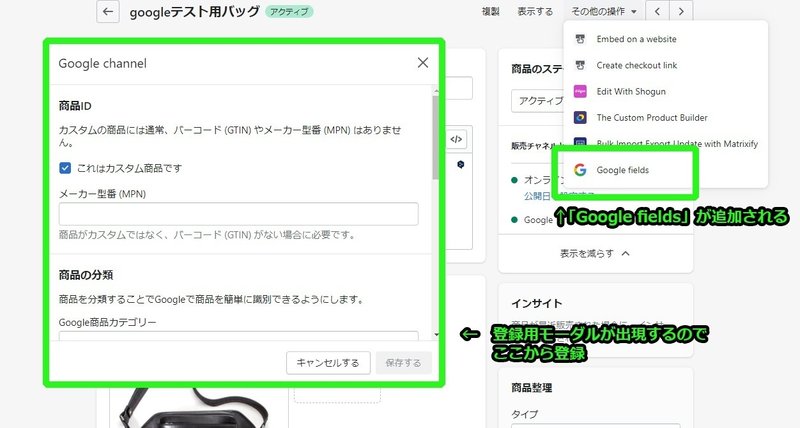Click the 商品の分類 heading text
800x428 pixels.
86,275
